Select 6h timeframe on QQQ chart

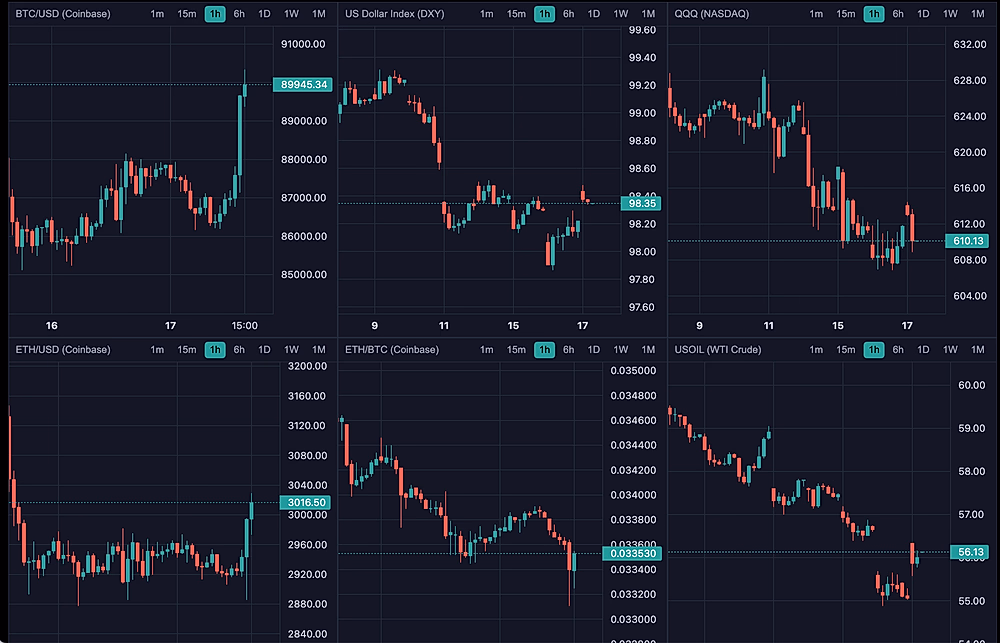[898, 14]
